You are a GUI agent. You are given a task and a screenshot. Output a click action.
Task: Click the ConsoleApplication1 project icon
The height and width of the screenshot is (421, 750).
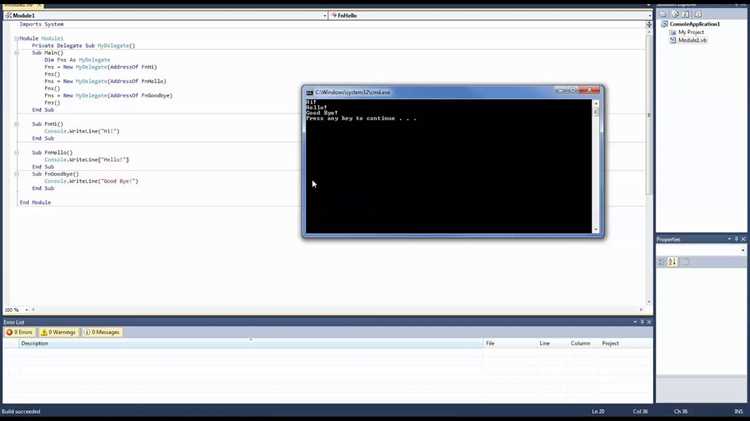[x=664, y=24]
